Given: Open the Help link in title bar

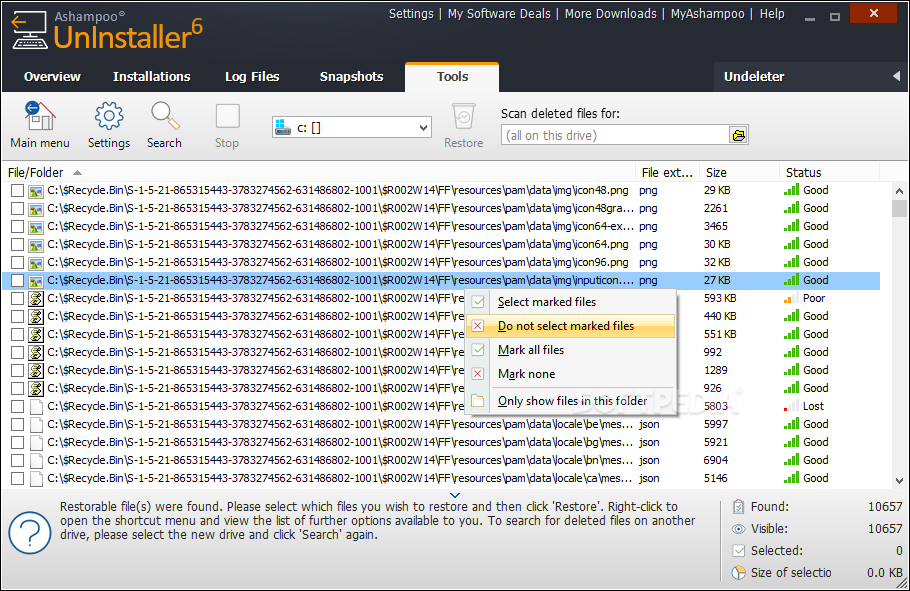Looking at the screenshot, I should click(x=772, y=14).
